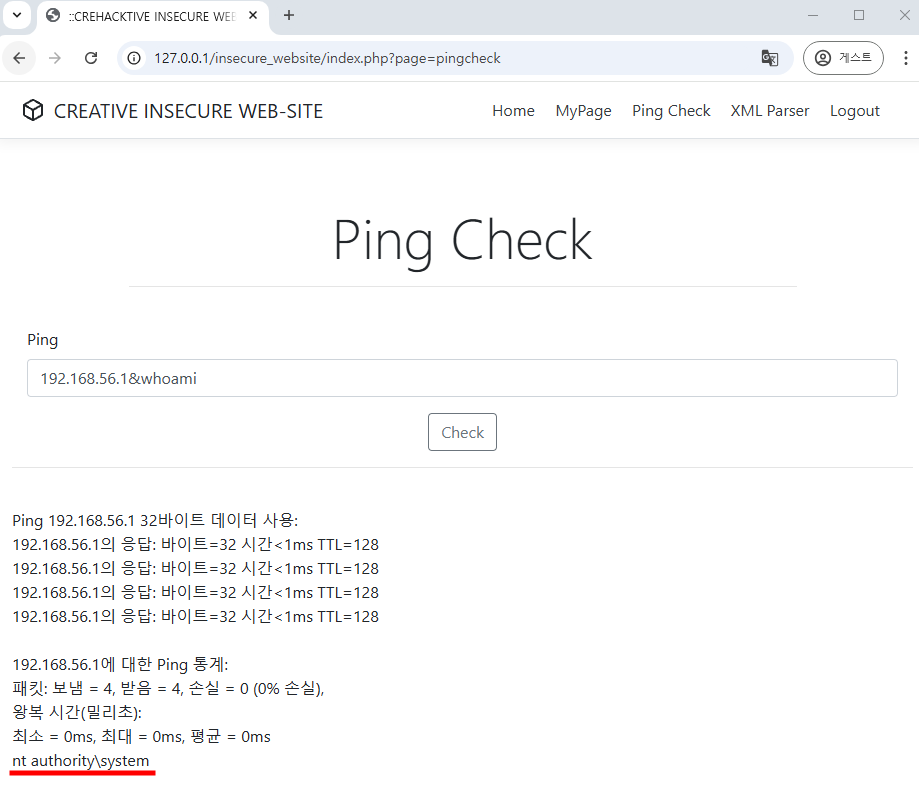Open a new browser tab

289,15
